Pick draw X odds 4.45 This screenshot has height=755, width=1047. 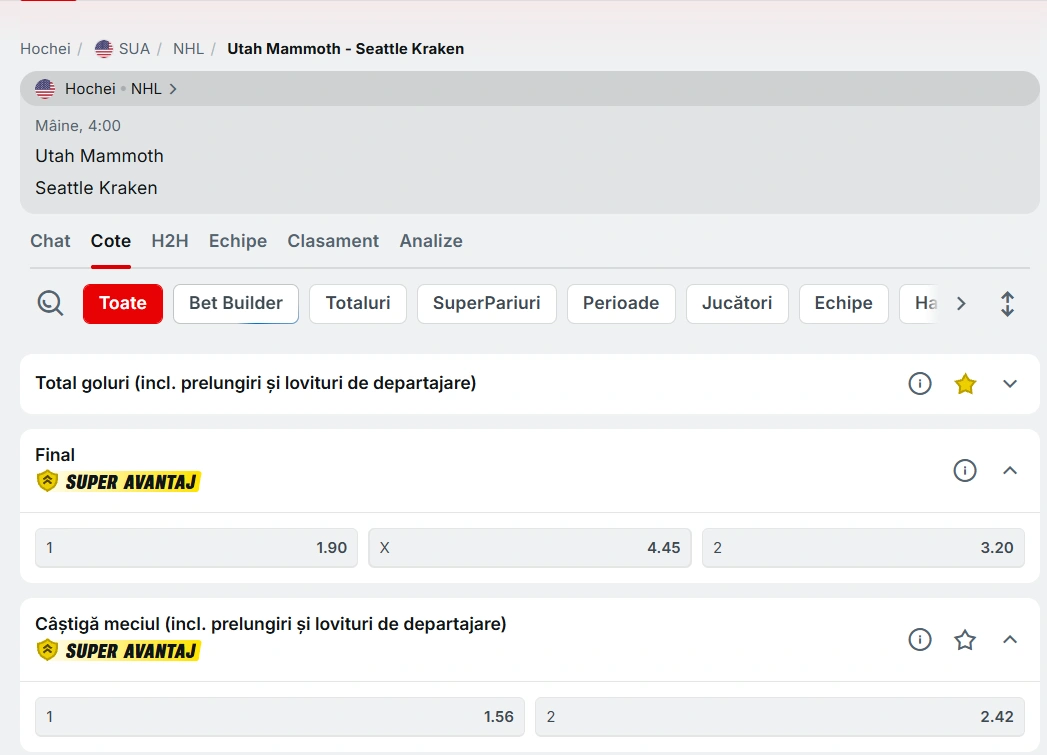(530, 548)
